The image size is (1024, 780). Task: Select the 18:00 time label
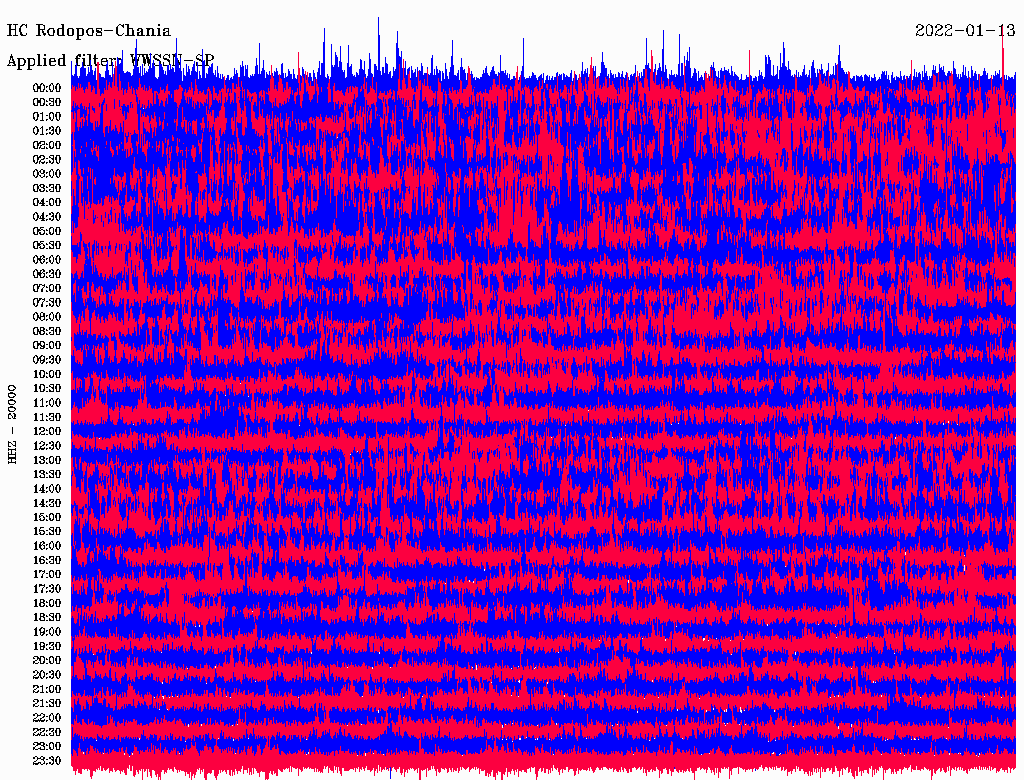coord(47,604)
